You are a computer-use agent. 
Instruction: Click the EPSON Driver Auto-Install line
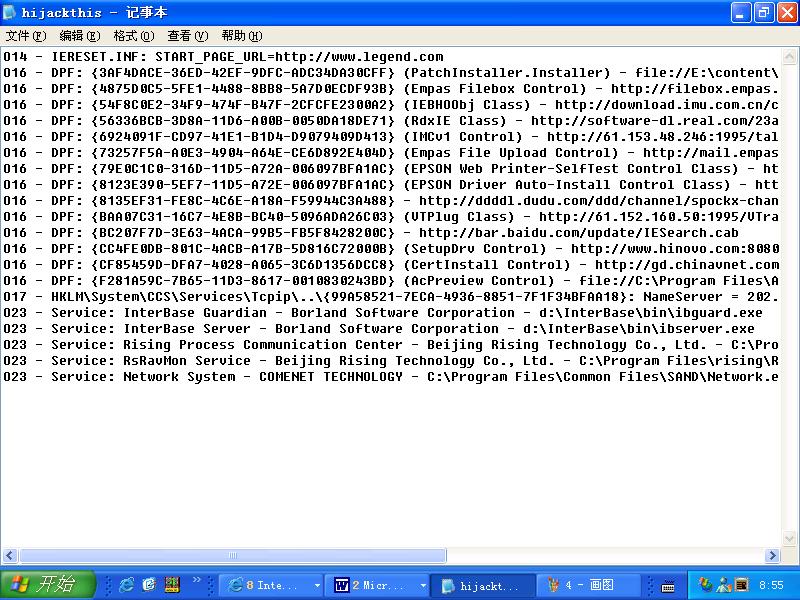click(391, 185)
